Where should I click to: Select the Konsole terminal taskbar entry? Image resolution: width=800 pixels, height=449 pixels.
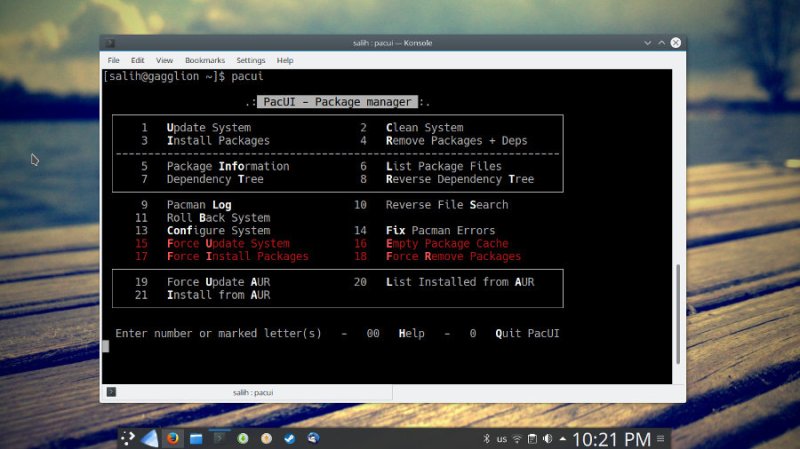pyautogui.click(x=219, y=438)
